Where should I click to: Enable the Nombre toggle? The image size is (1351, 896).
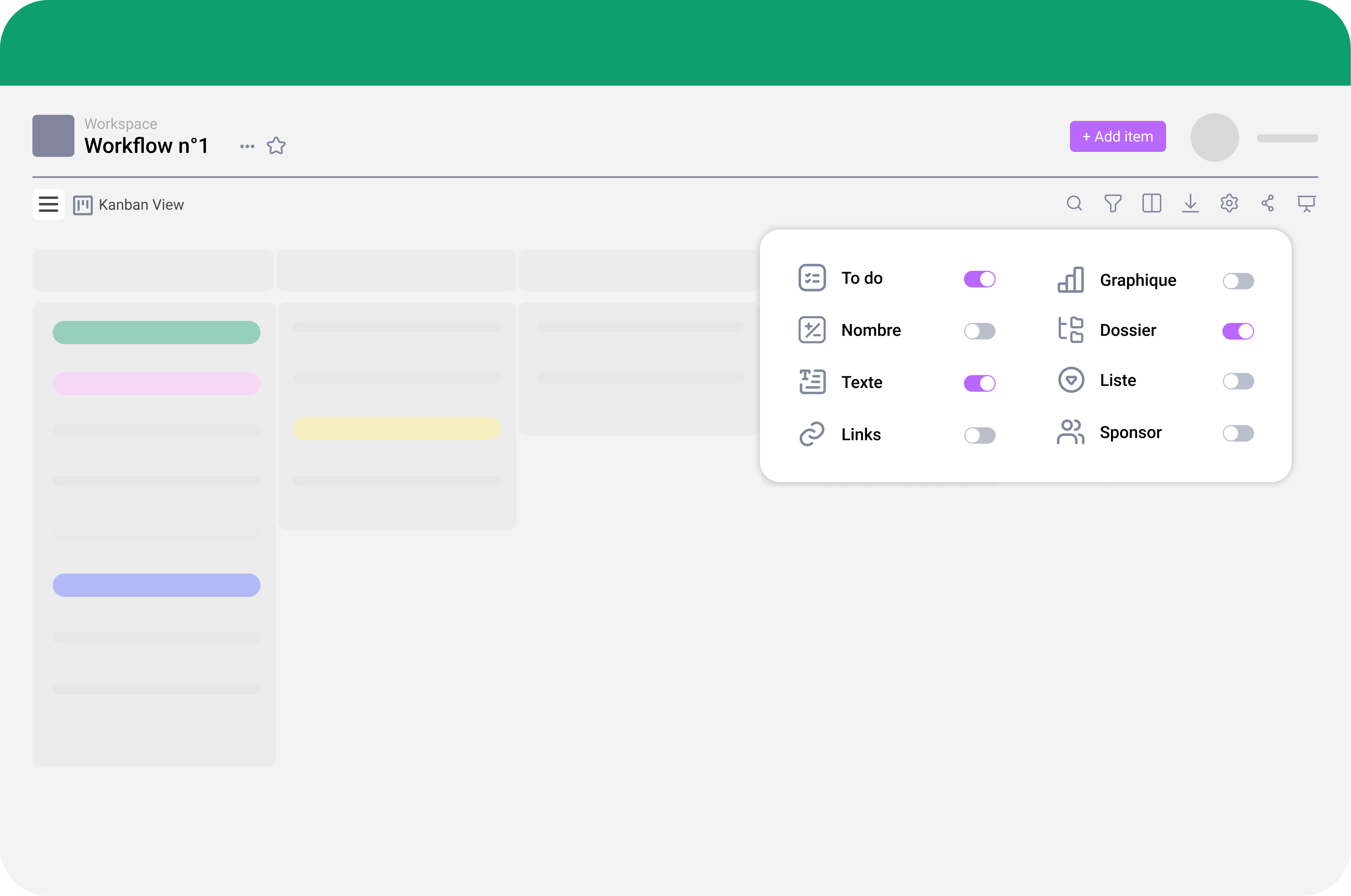tap(980, 331)
